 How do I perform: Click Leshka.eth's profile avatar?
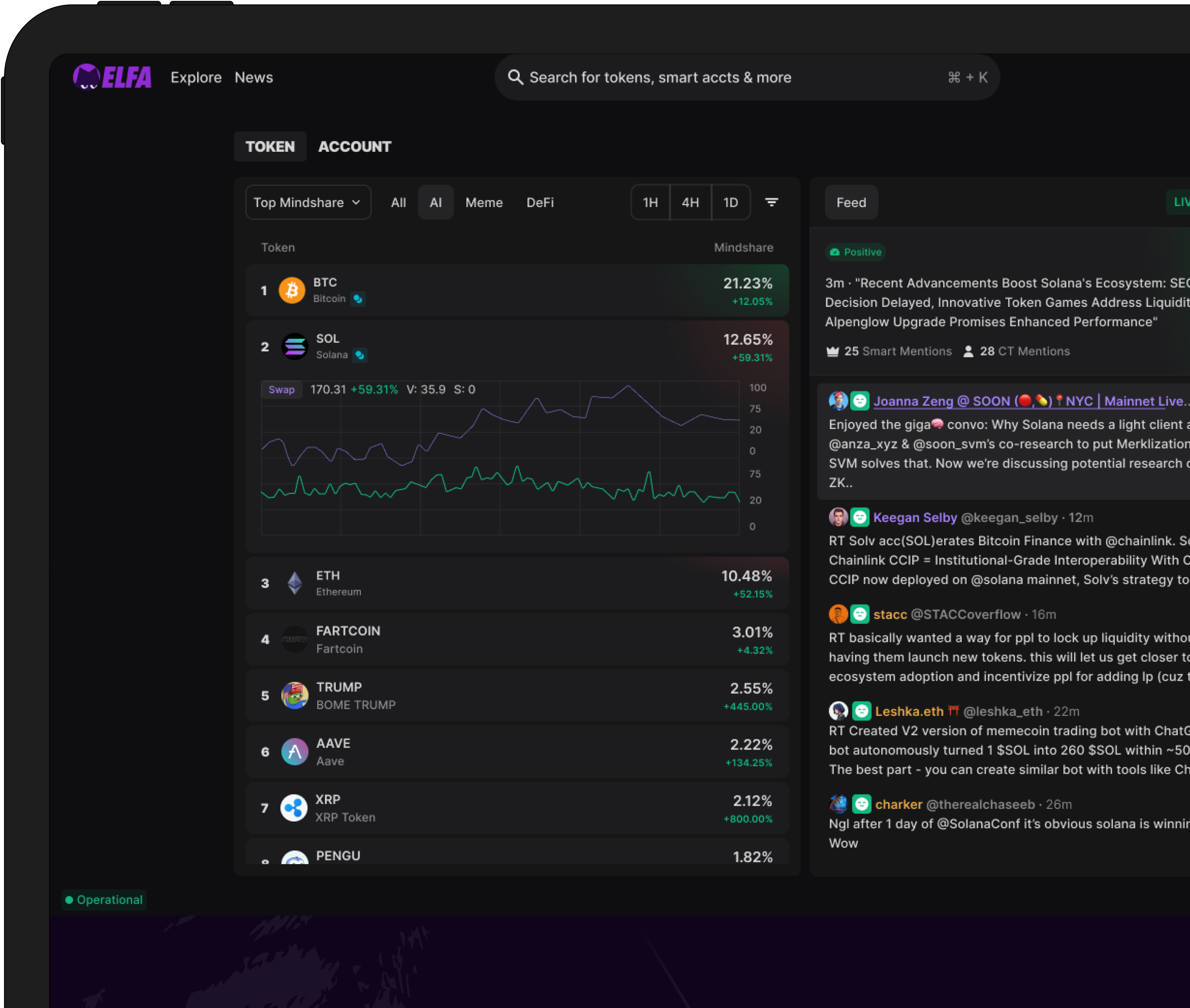coord(838,711)
